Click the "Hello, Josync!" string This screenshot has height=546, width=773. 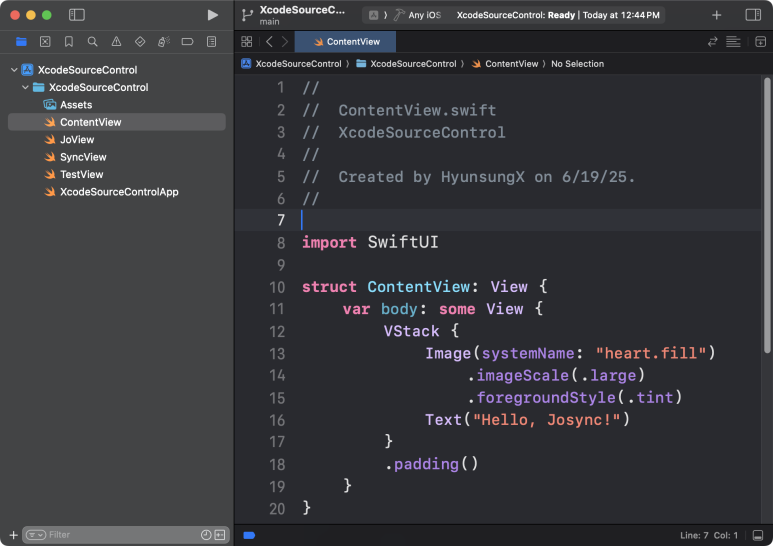click(x=547, y=420)
